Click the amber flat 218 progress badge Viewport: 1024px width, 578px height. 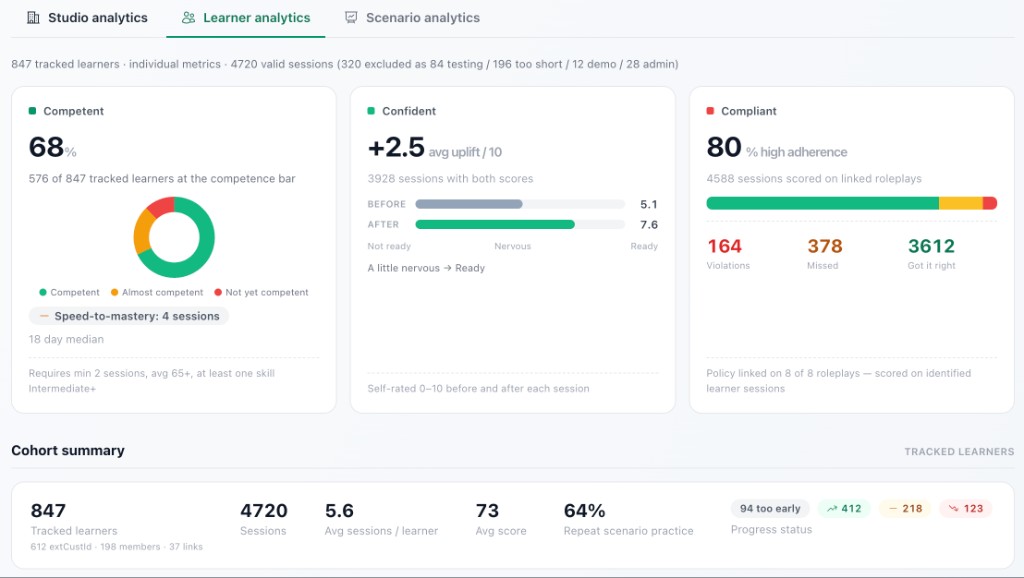pyautogui.click(x=904, y=508)
